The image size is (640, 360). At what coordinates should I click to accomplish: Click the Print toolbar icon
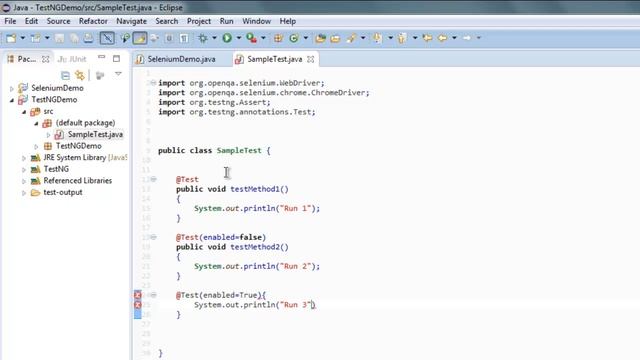[88, 38]
